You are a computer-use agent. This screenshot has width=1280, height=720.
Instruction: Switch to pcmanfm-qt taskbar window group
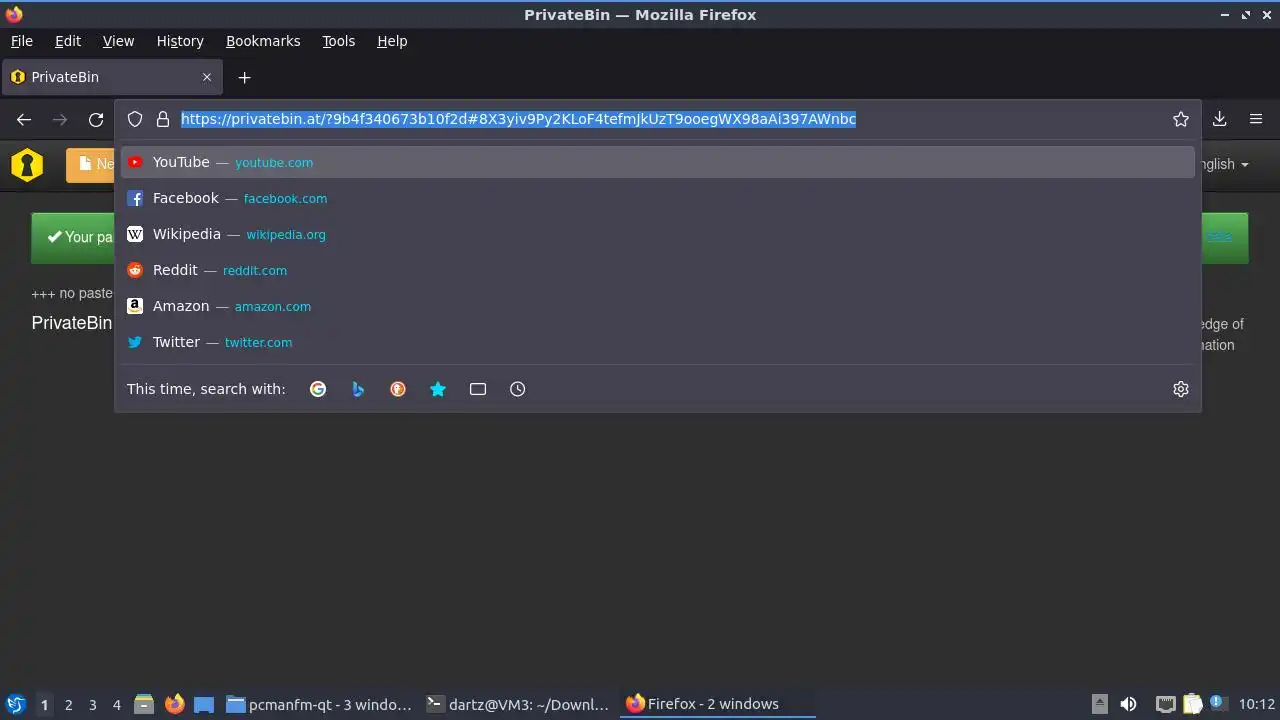click(319, 704)
